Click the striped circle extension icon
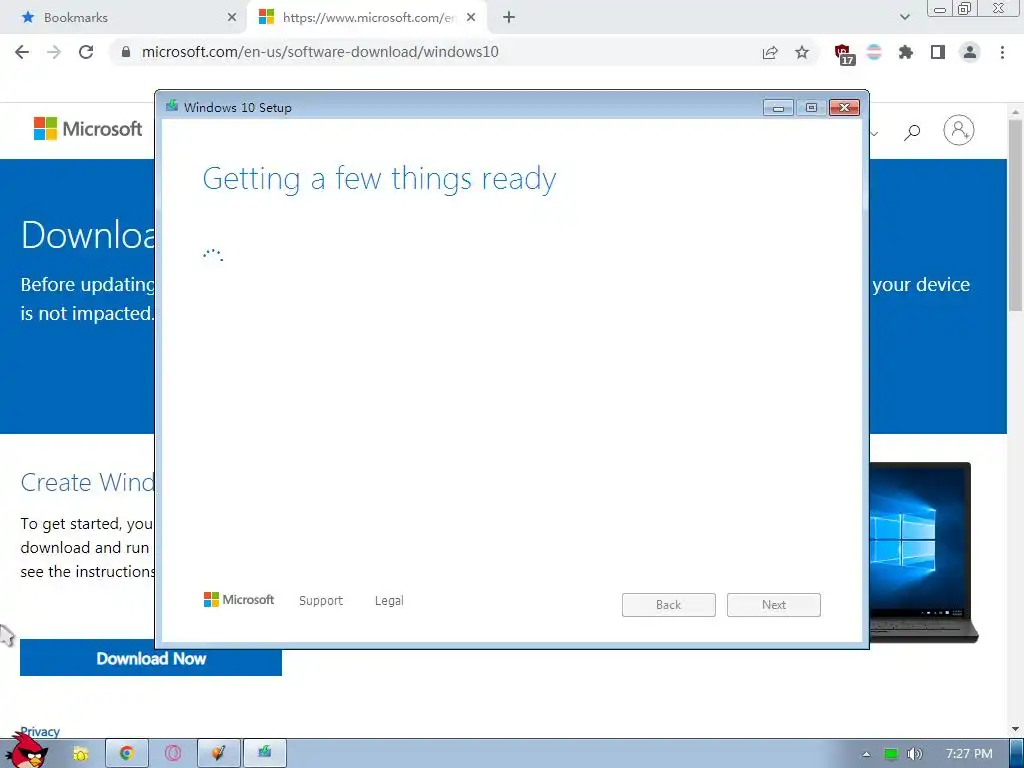Viewport: 1024px width, 768px height. [x=874, y=52]
